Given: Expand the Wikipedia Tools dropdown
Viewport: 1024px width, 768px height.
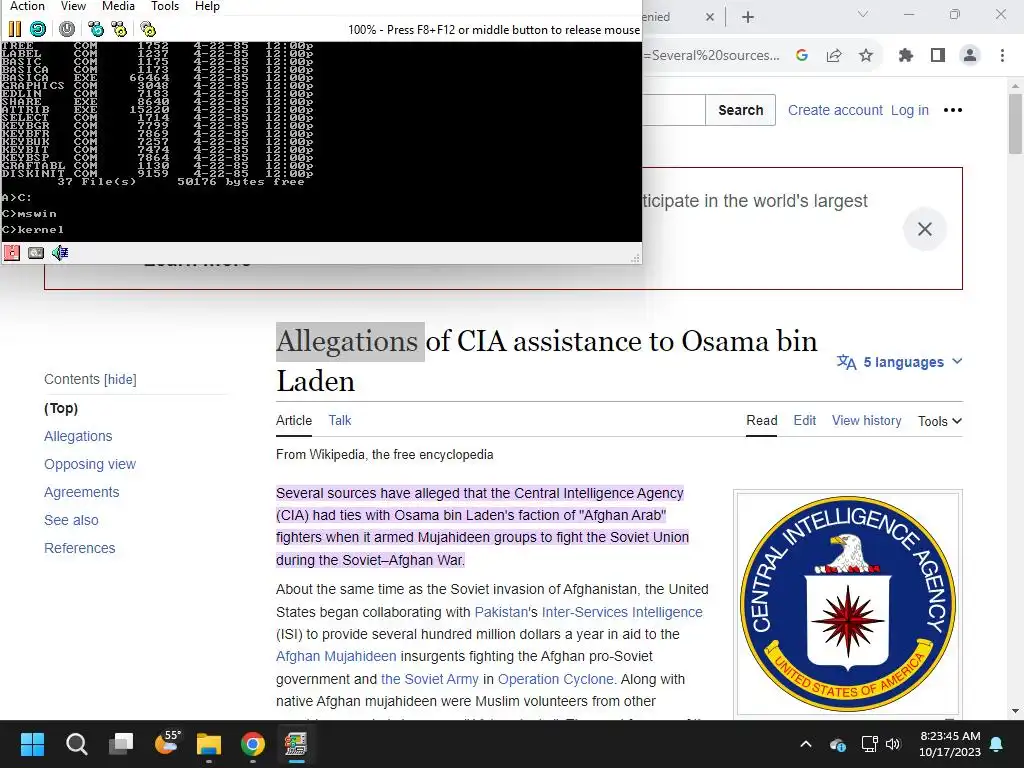Looking at the screenshot, I should [940, 421].
